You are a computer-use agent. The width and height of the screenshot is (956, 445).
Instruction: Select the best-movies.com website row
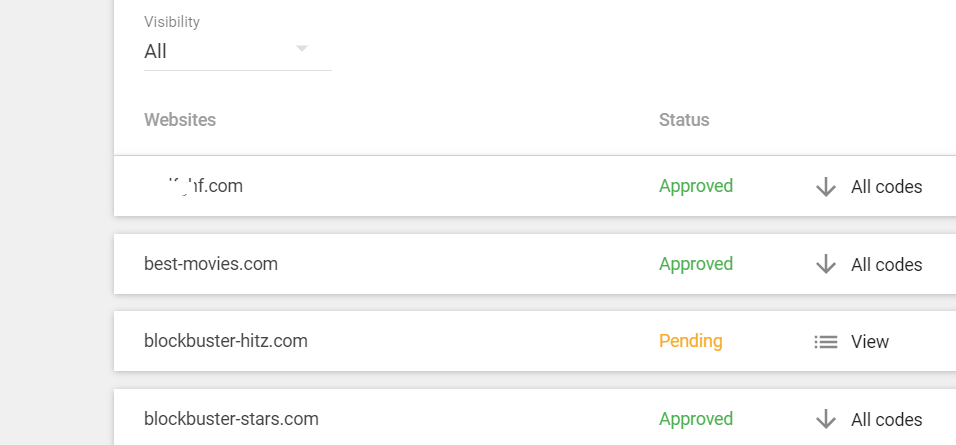[x=211, y=264]
